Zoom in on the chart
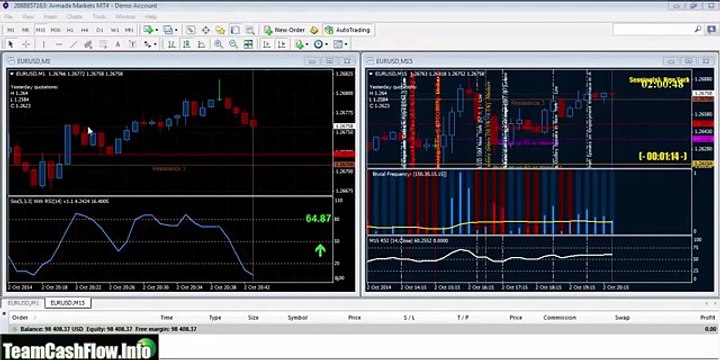The width and height of the screenshot is (720, 360). tap(219, 45)
